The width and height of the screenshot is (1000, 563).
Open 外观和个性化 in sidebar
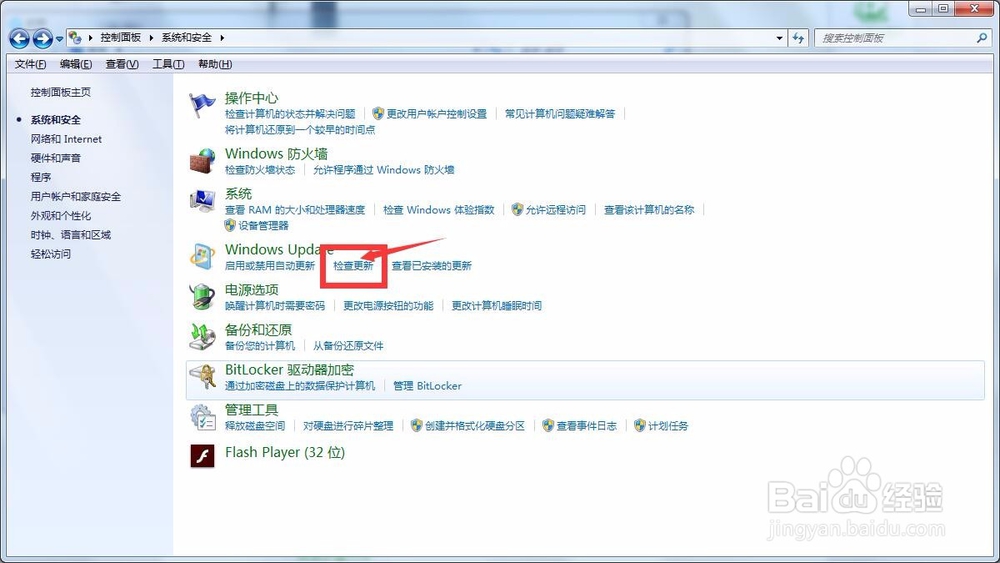point(61,216)
